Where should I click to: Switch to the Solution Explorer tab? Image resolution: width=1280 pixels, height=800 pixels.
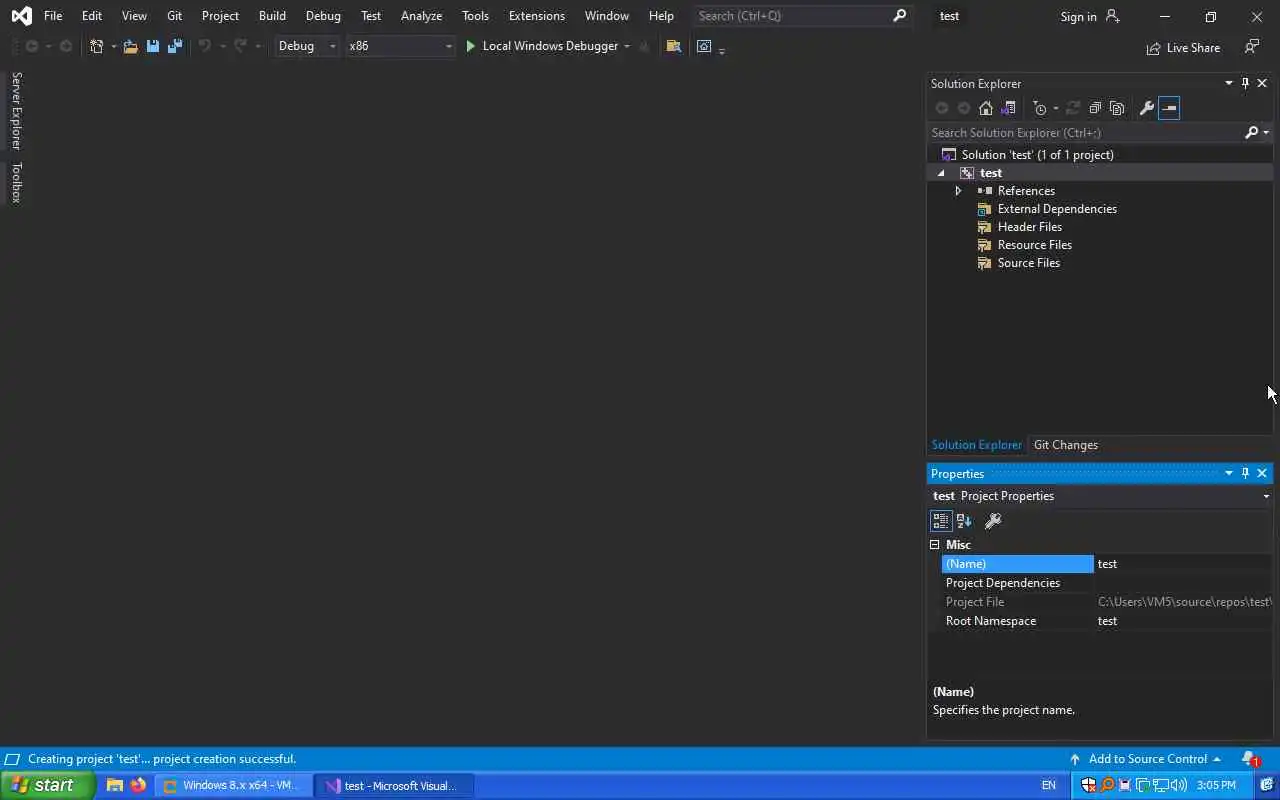976,445
